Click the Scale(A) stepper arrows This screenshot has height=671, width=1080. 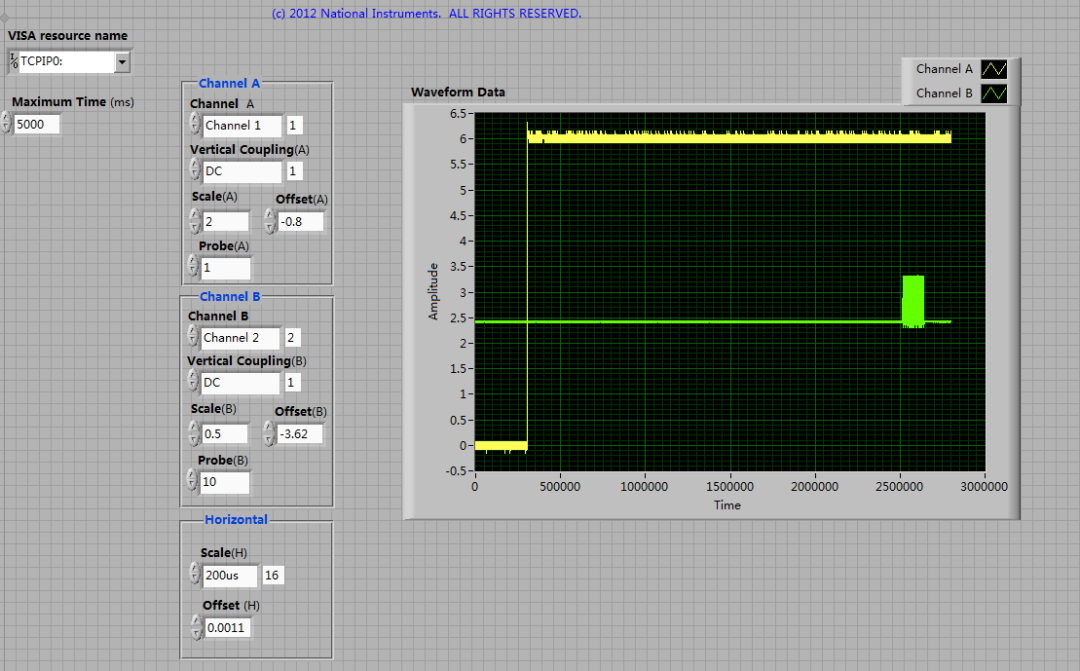(195, 222)
